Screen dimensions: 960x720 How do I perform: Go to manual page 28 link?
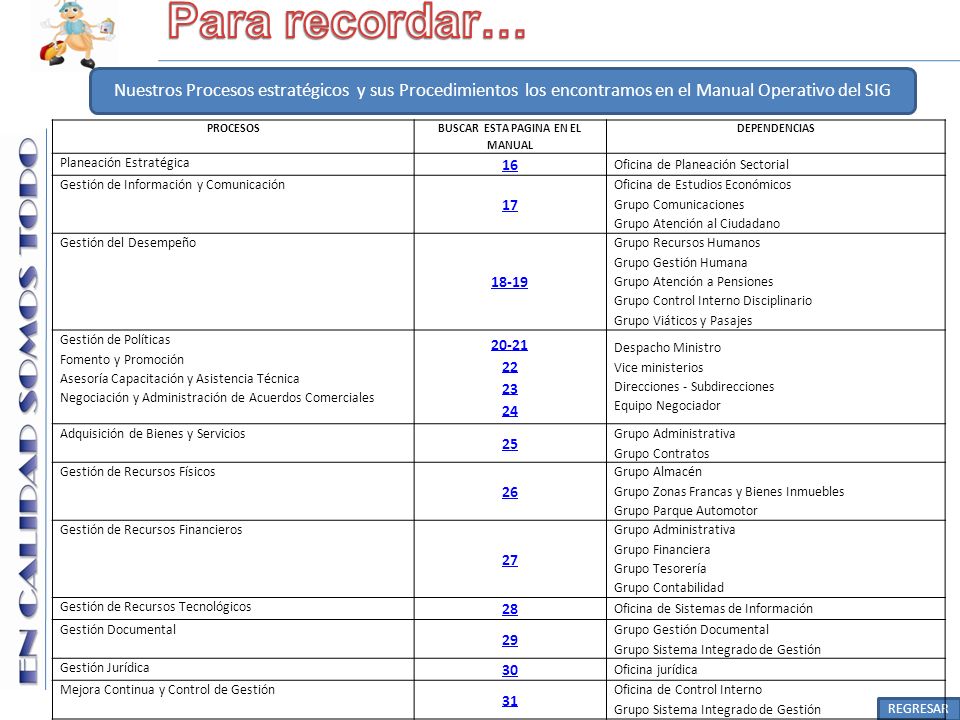coord(509,609)
